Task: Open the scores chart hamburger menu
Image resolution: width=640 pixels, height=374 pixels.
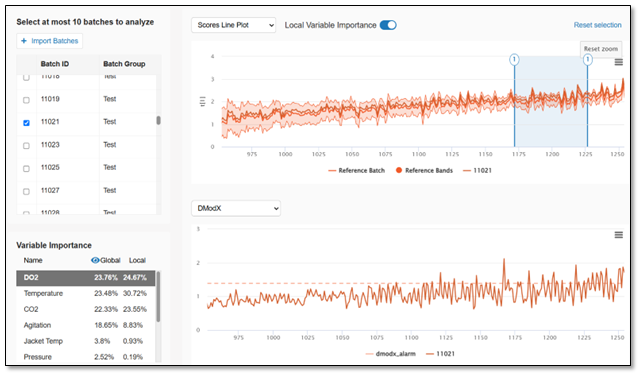Action: click(x=618, y=62)
